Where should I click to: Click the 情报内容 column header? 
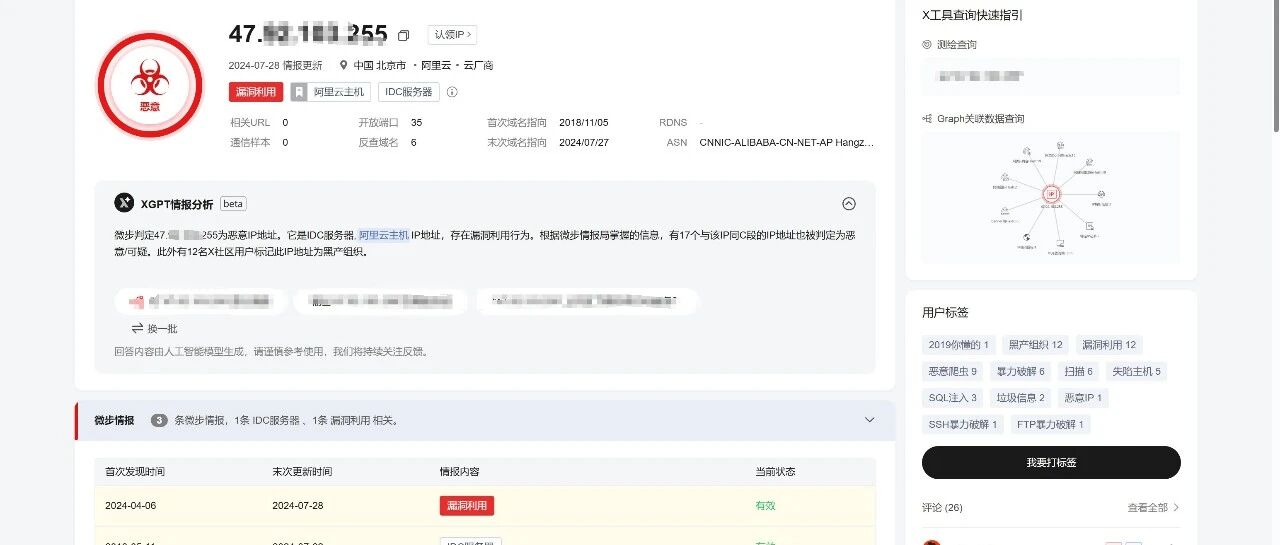coord(459,471)
